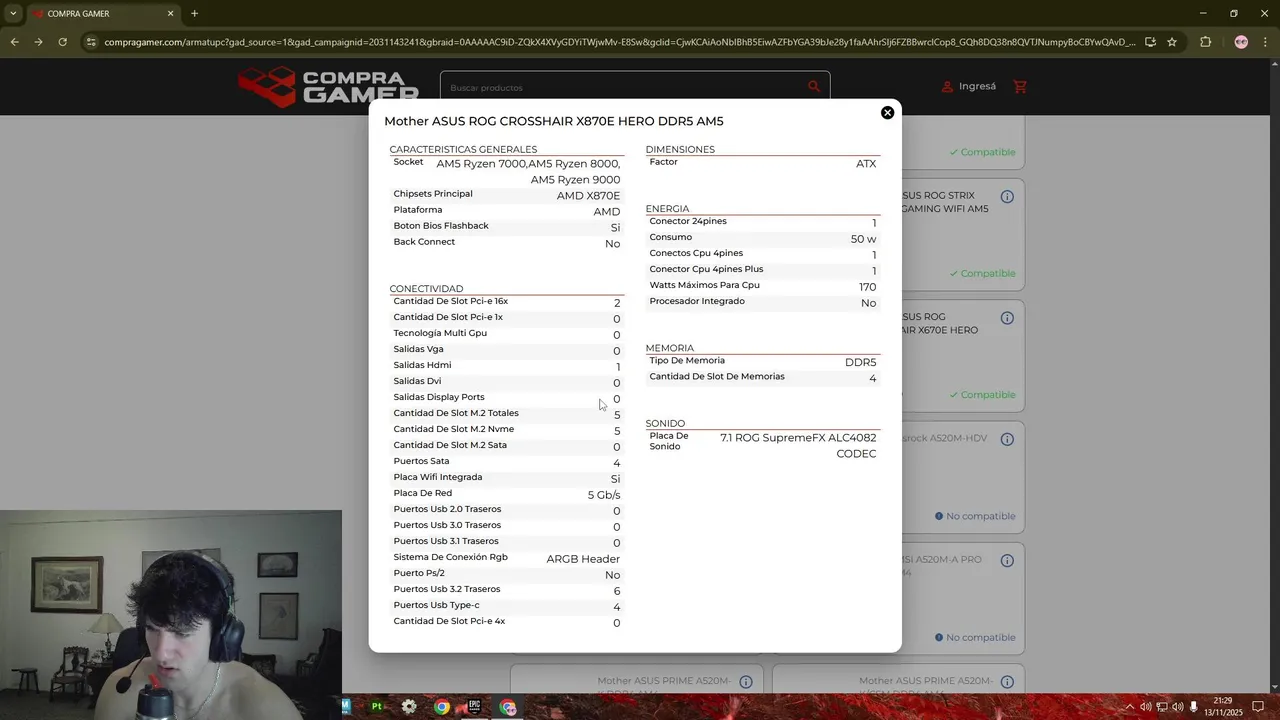
Task: Click Compatible label under ROG STRIX card
Action: coord(982,273)
